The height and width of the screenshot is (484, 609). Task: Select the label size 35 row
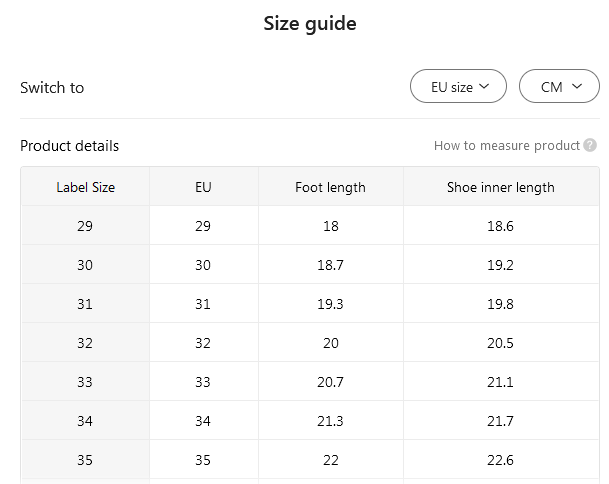point(85,460)
